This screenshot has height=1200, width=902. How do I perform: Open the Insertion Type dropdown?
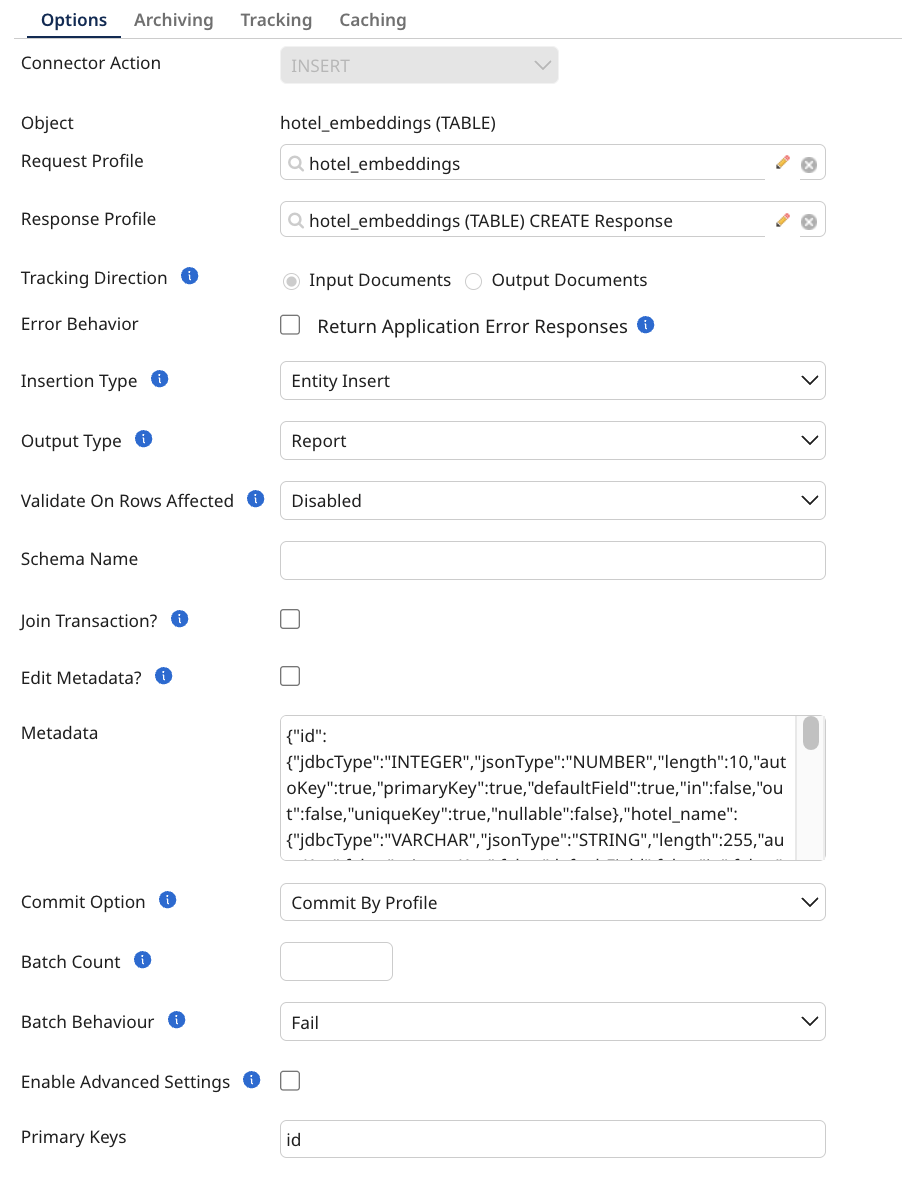pos(552,381)
